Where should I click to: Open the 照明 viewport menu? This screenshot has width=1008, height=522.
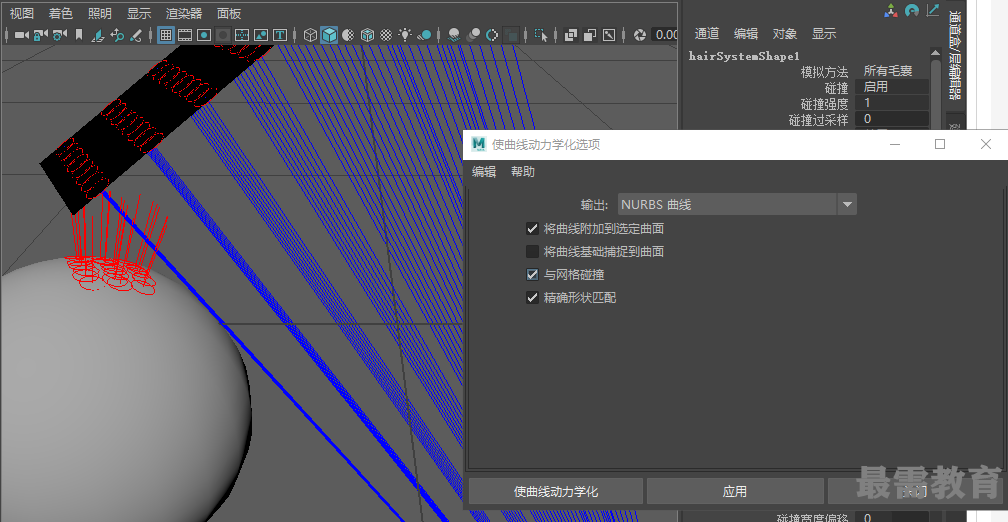coord(100,14)
